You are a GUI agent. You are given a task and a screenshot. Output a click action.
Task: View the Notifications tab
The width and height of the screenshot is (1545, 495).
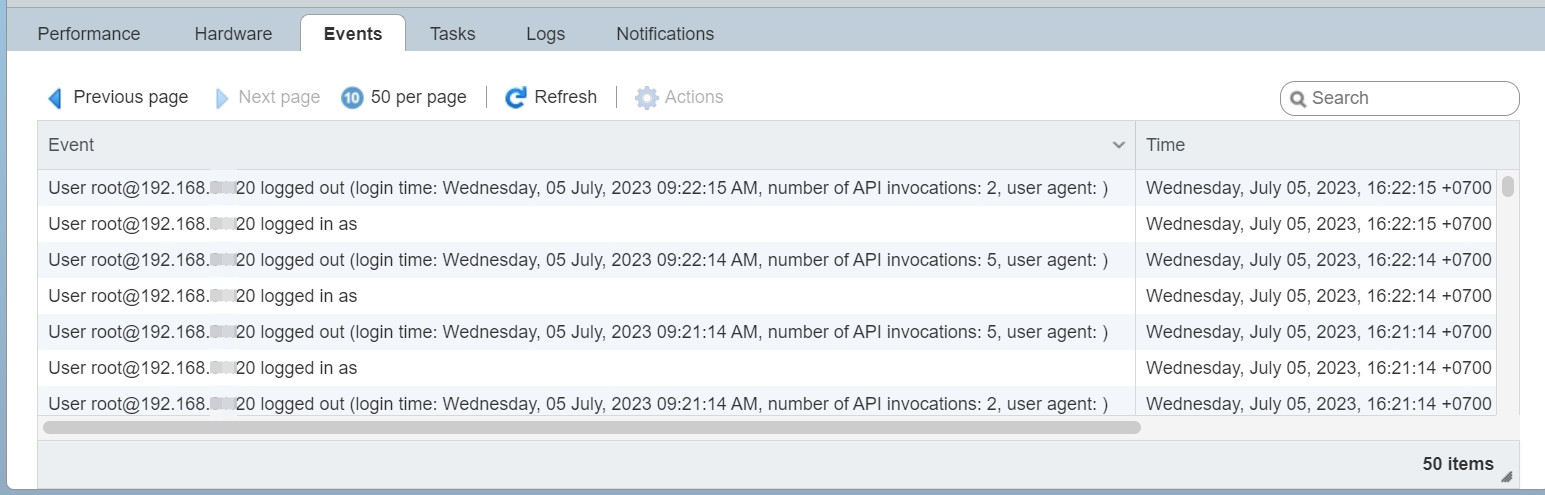pyautogui.click(x=665, y=34)
